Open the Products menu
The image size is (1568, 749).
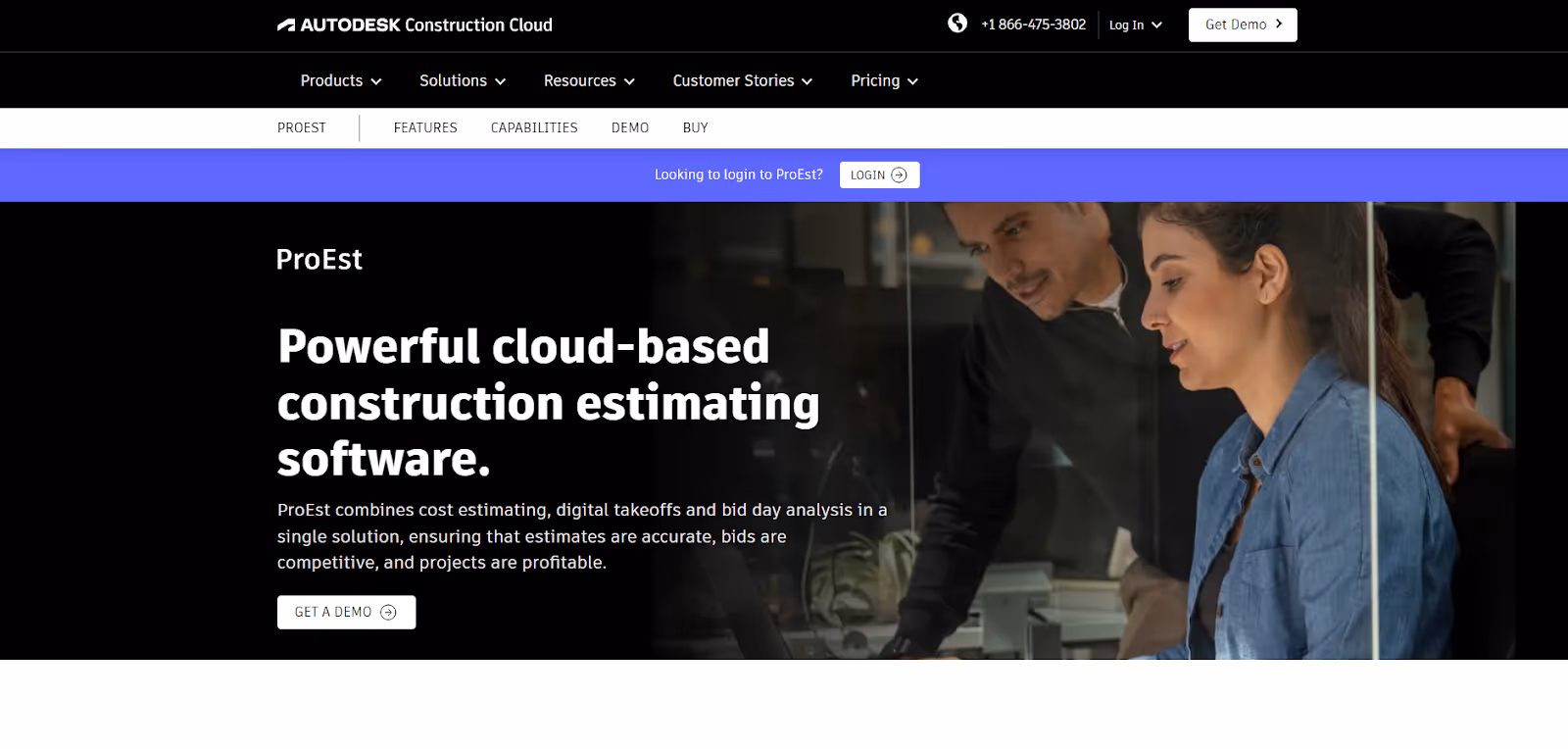pyautogui.click(x=341, y=80)
